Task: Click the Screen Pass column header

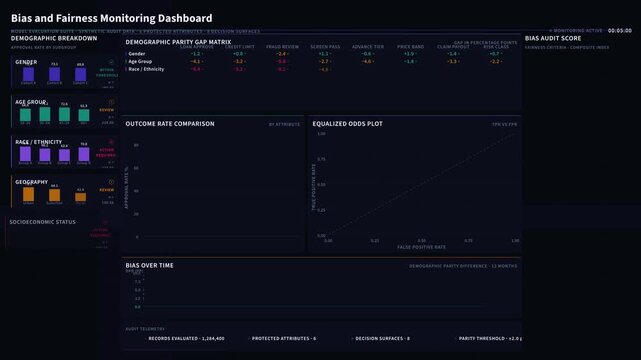Action: (x=325, y=47)
